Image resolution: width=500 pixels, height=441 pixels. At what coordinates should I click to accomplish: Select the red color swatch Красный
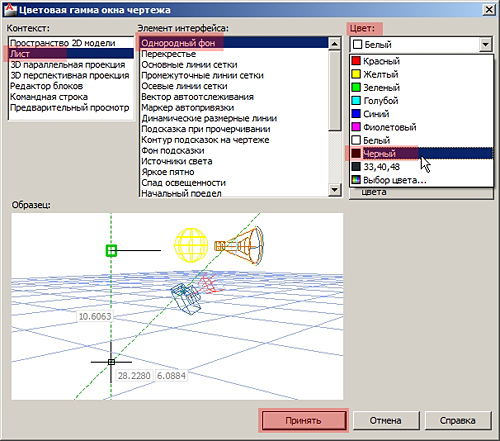click(421, 61)
